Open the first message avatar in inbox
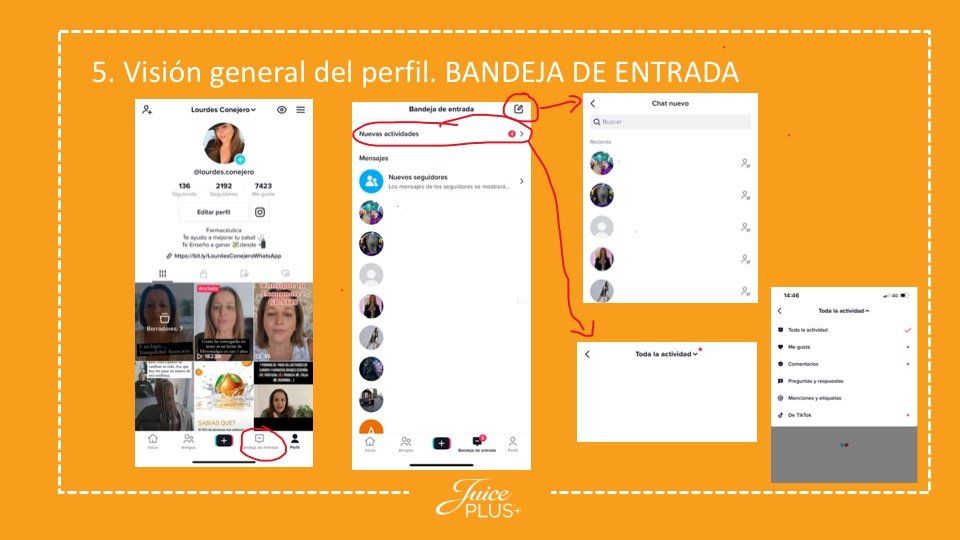This screenshot has height=540, width=960. click(371, 212)
